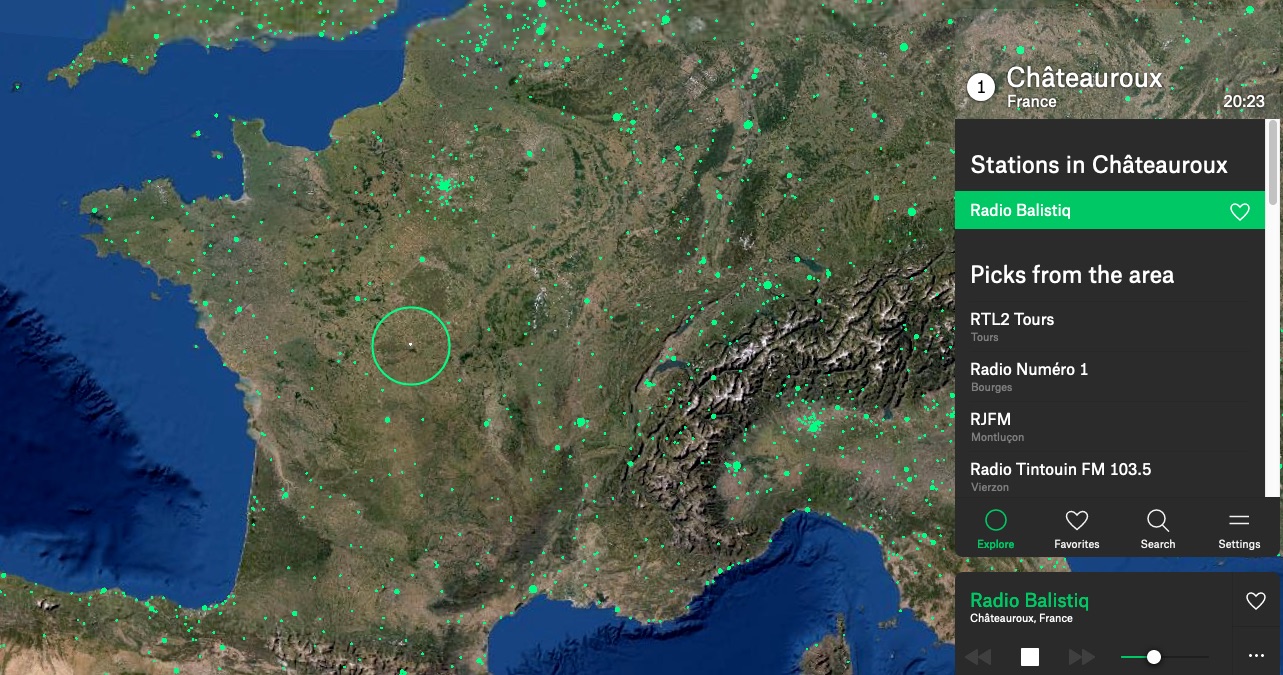The height and width of the screenshot is (675, 1283).
Task: Skip to the next station
Action: tap(1082, 657)
